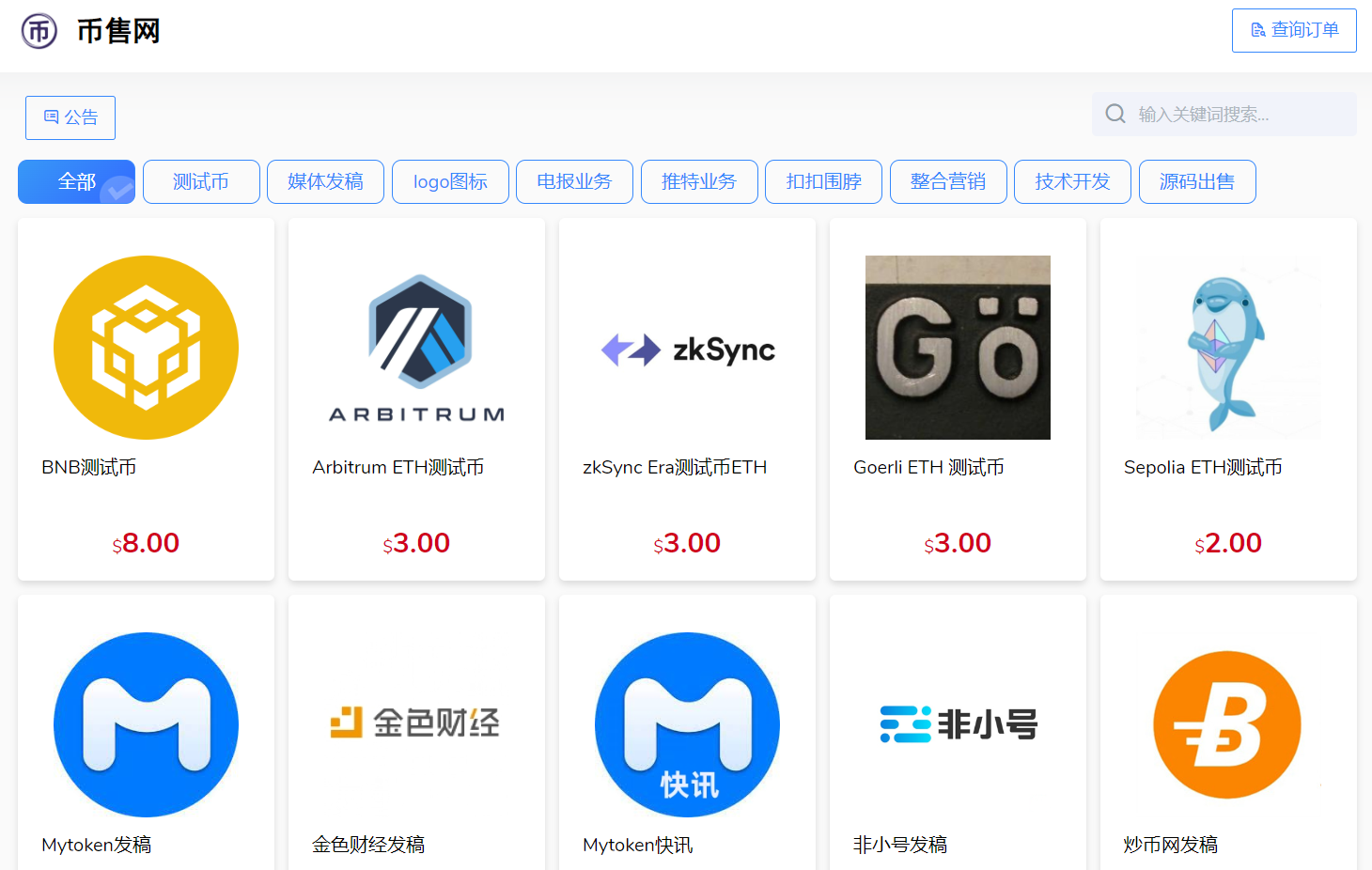This screenshot has width=1372, height=870.
Task: Click the $3.00 price of zkSync Era测试币ETH
Action: click(687, 543)
